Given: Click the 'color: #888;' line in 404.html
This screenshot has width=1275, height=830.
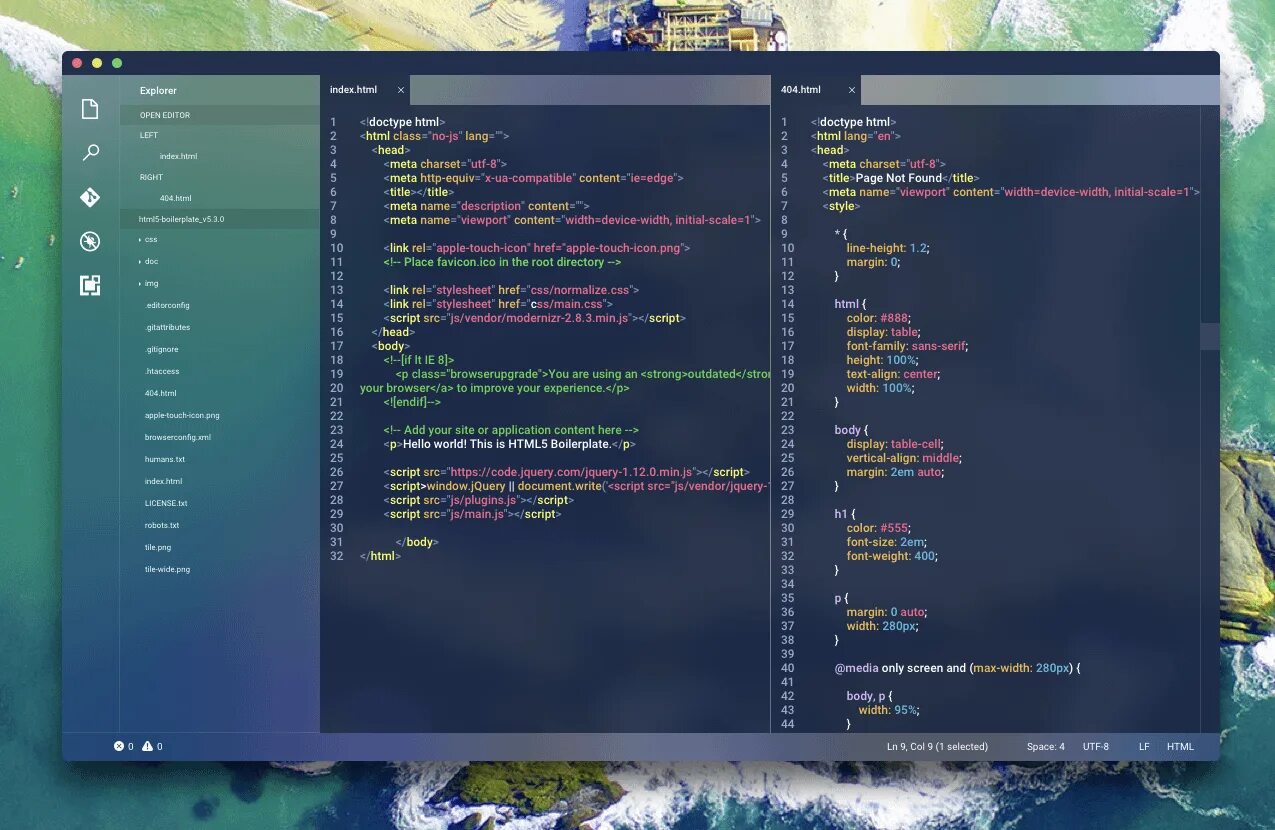Looking at the screenshot, I should 878,318.
